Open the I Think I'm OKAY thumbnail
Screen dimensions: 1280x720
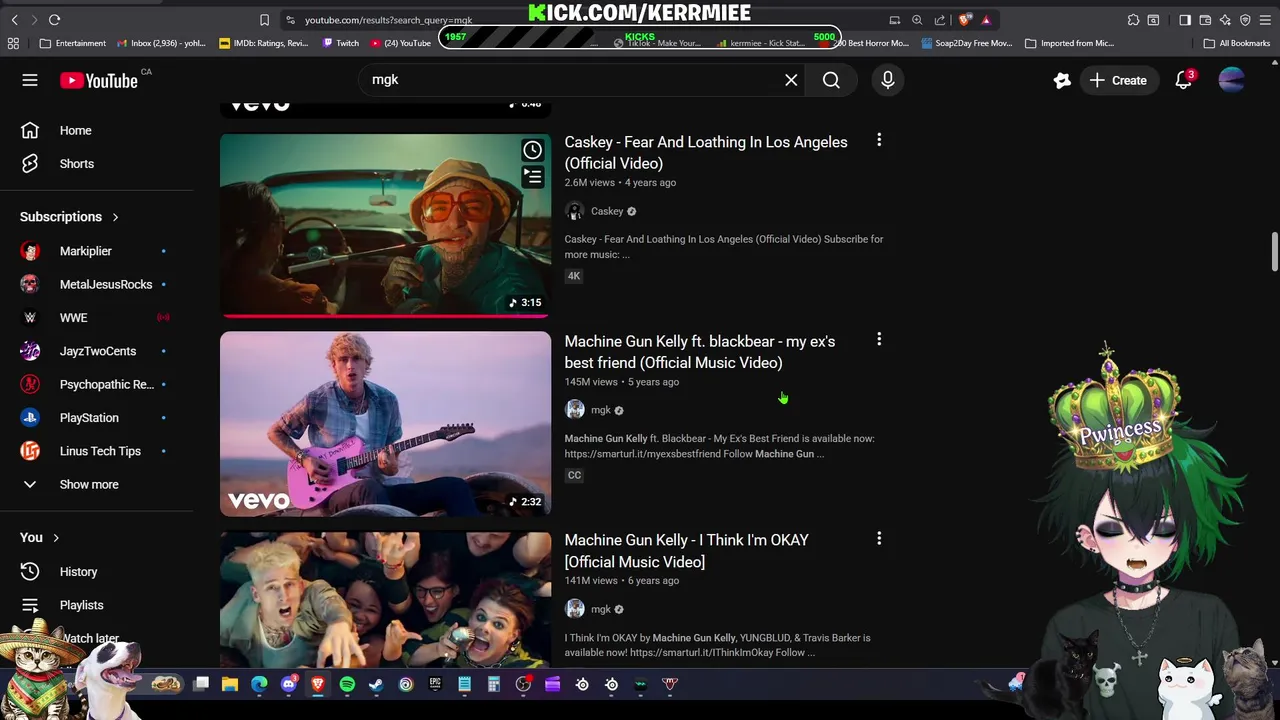pos(385,599)
